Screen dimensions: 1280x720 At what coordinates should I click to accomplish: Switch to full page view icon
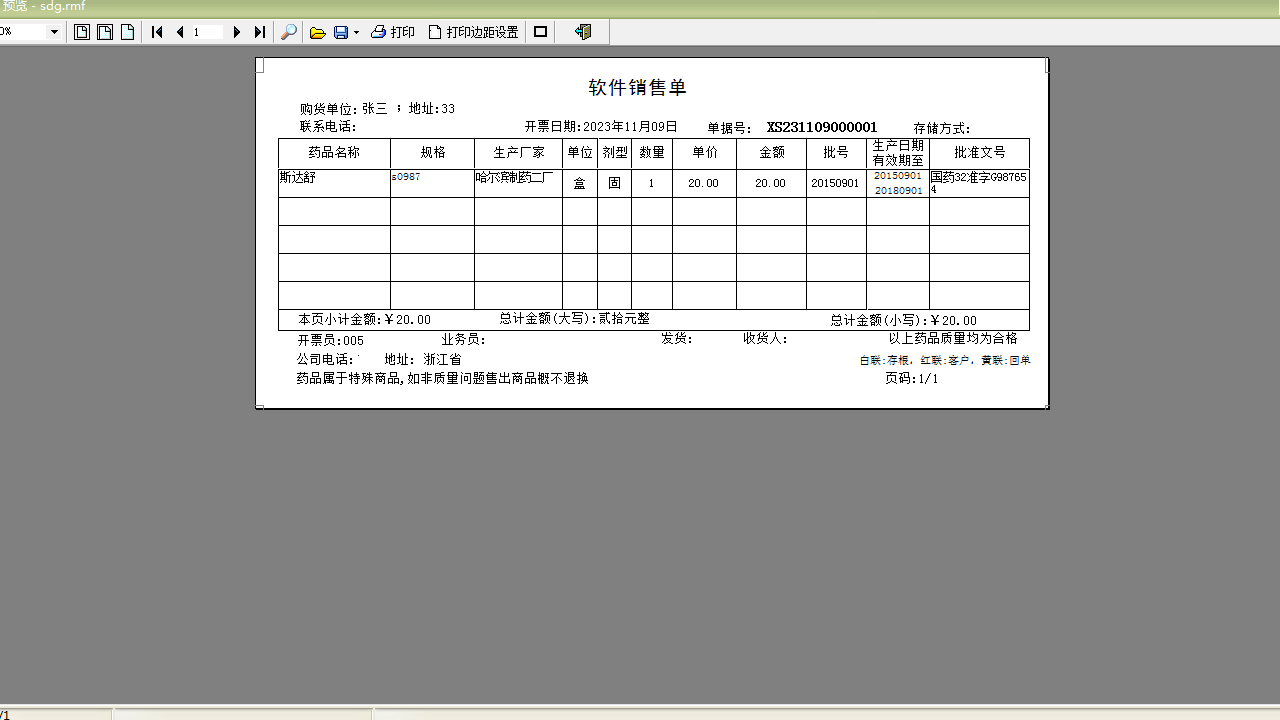tap(81, 31)
